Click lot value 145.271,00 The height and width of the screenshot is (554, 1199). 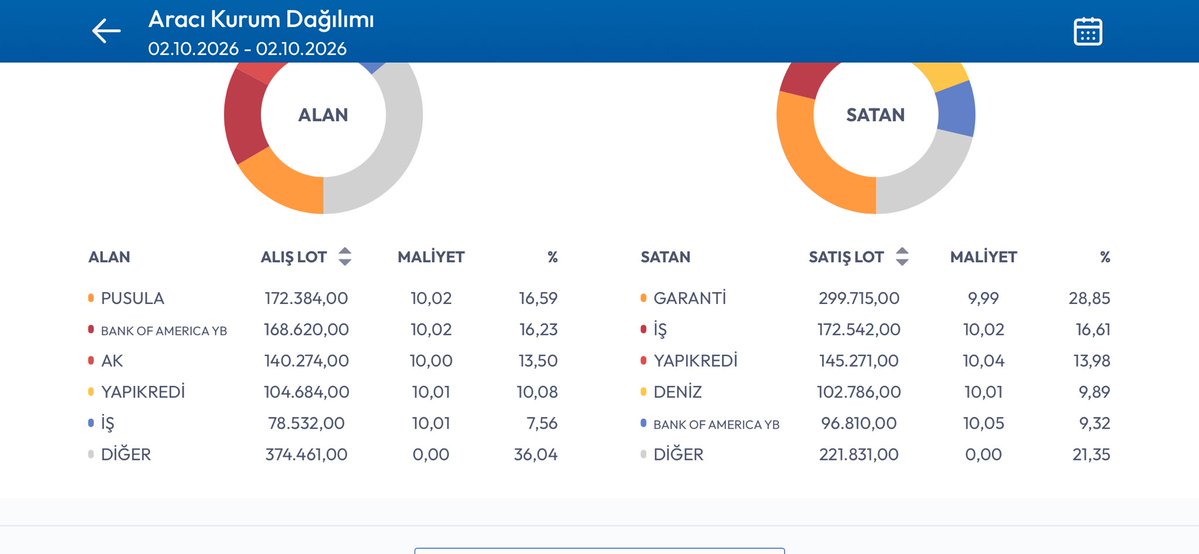point(859,361)
